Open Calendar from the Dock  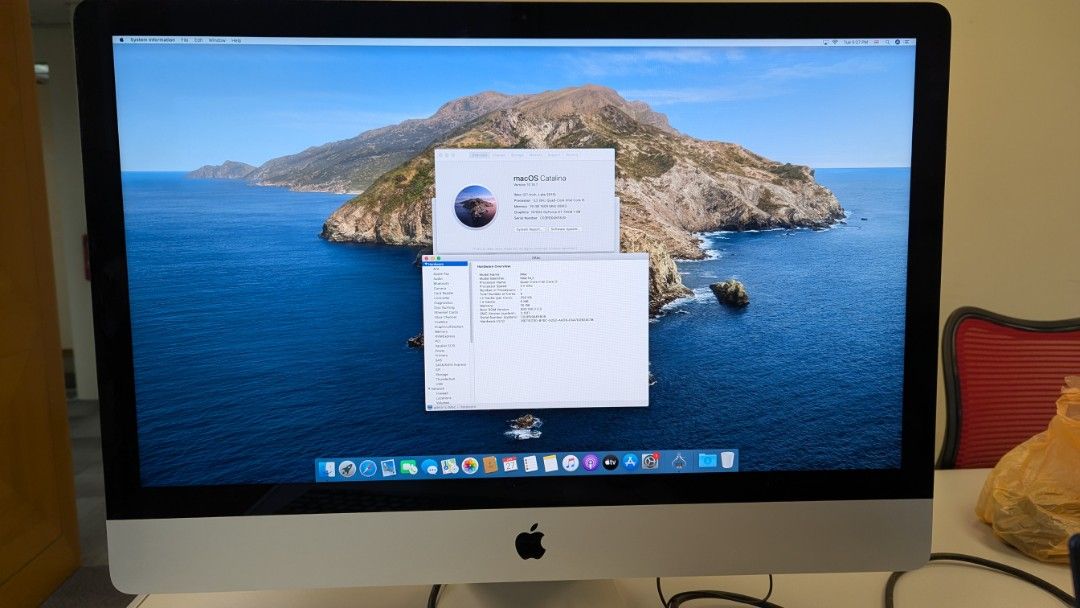tap(510, 464)
